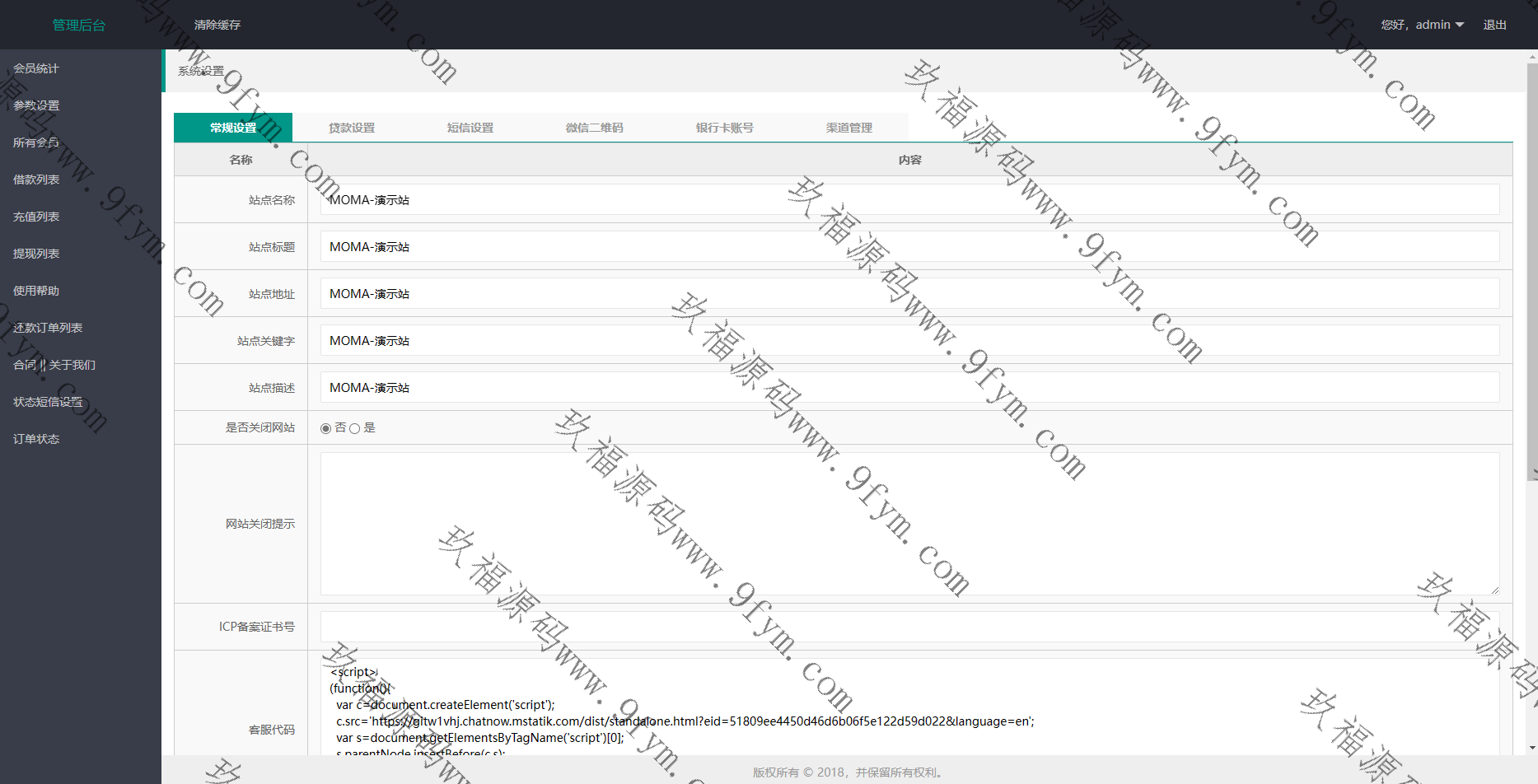Click the 系统设置 breadcrumb text
1538x784 pixels.
[201, 71]
